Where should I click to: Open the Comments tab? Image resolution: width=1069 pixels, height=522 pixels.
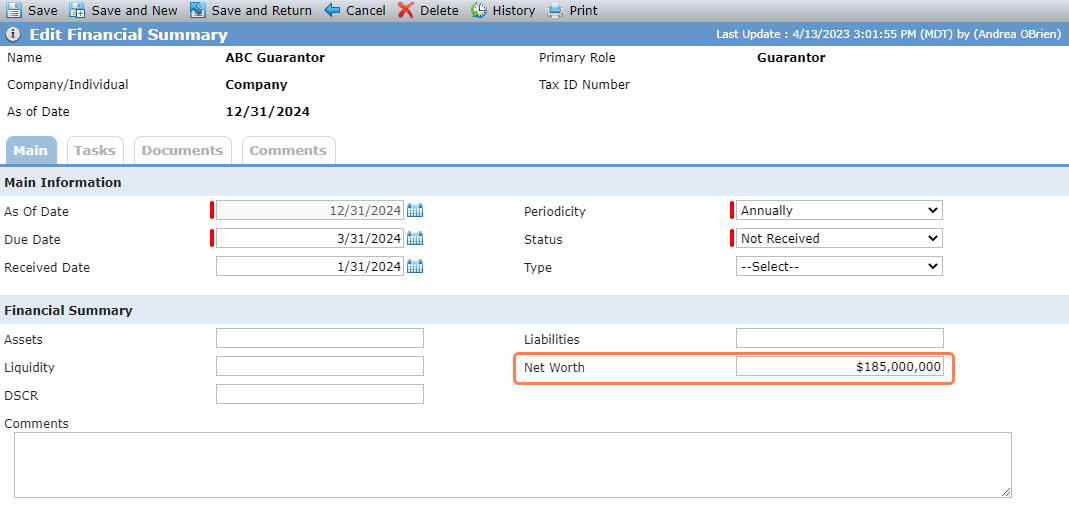coord(288,151)
